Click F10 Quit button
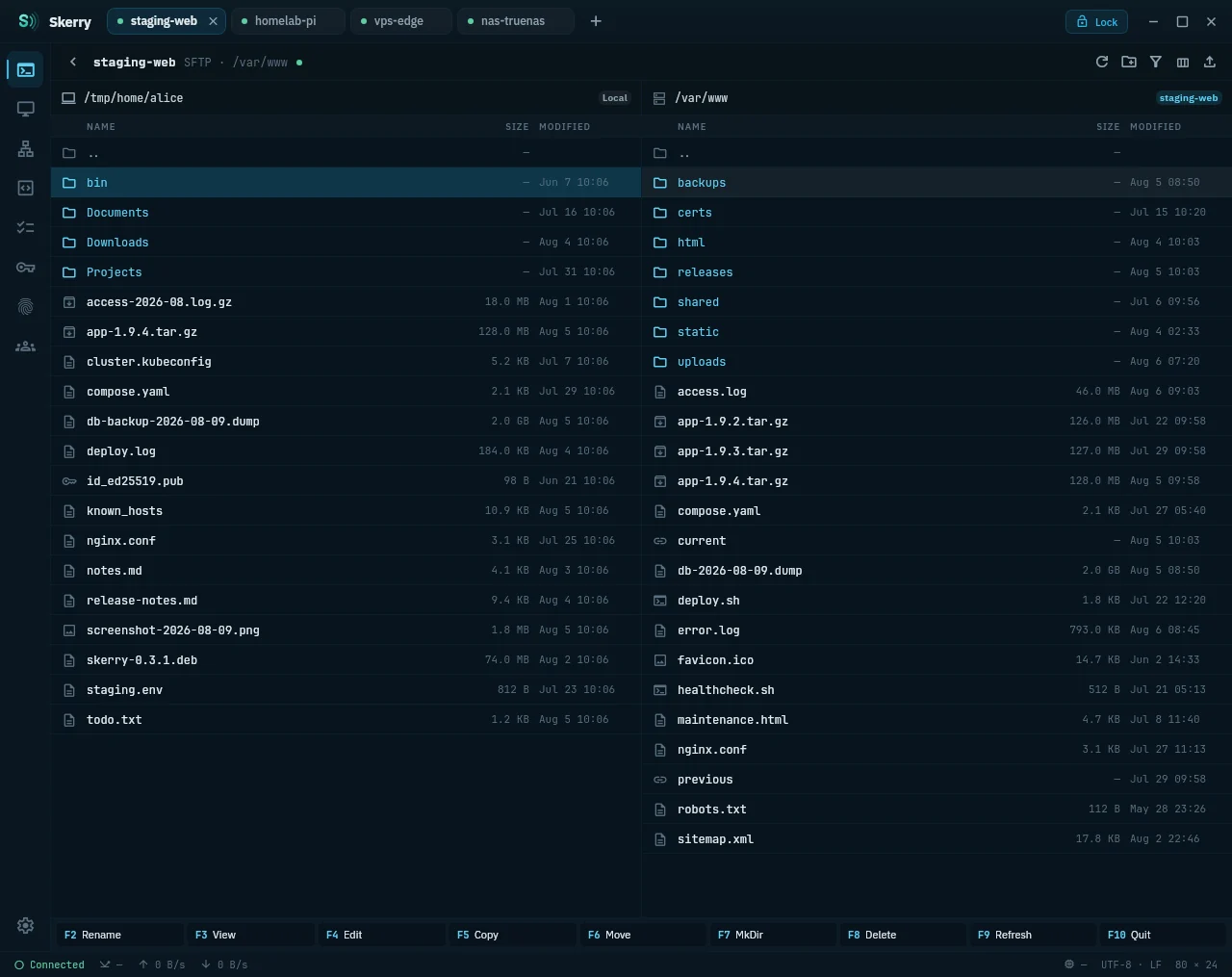The height and width of the screenshot is (977, 1232). pyautogui.click(x=1164, y=935)
